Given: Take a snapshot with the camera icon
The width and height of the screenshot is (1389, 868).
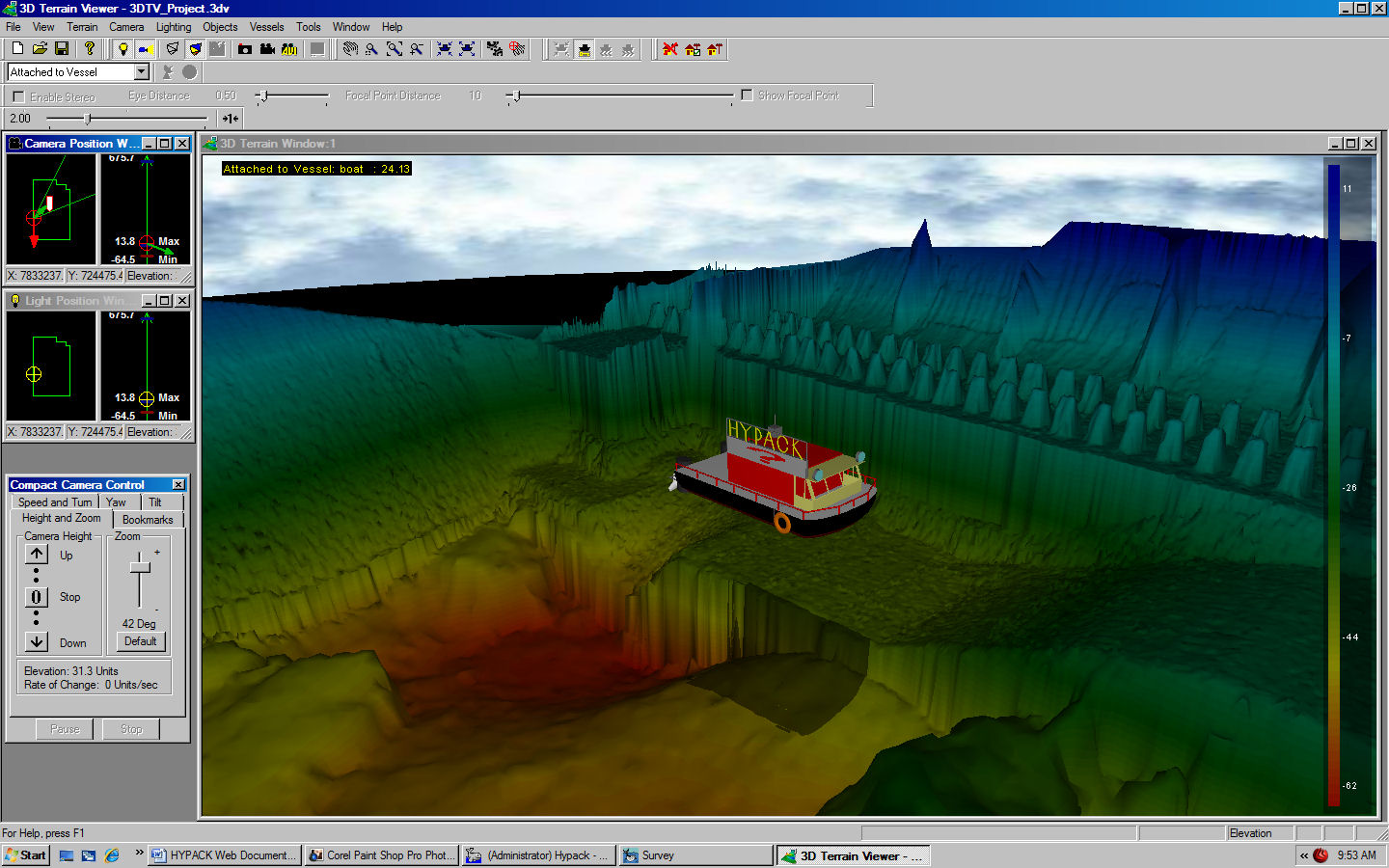Looking at the screenshot, I should 245,48.
